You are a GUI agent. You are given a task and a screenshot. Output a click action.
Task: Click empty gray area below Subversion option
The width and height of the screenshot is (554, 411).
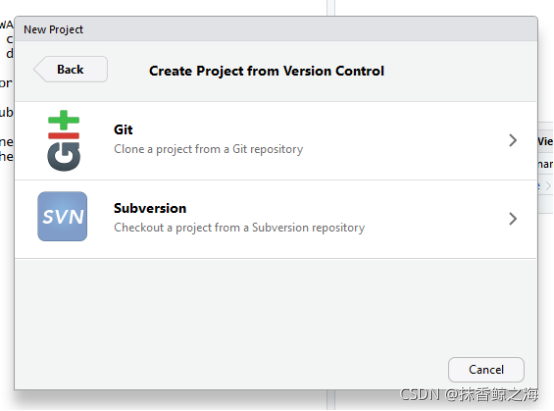276,307
